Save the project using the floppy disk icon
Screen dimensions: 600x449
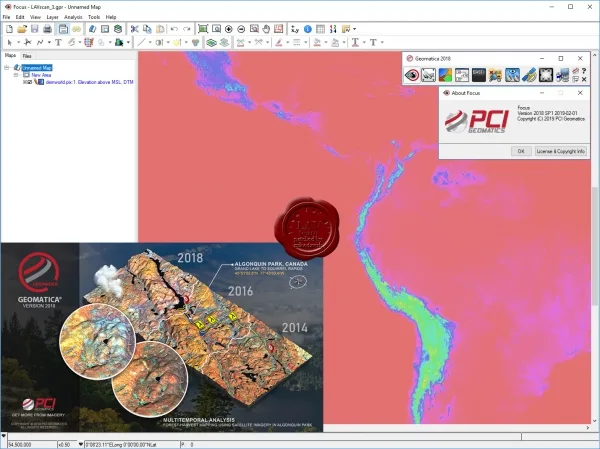coord(34,29)
